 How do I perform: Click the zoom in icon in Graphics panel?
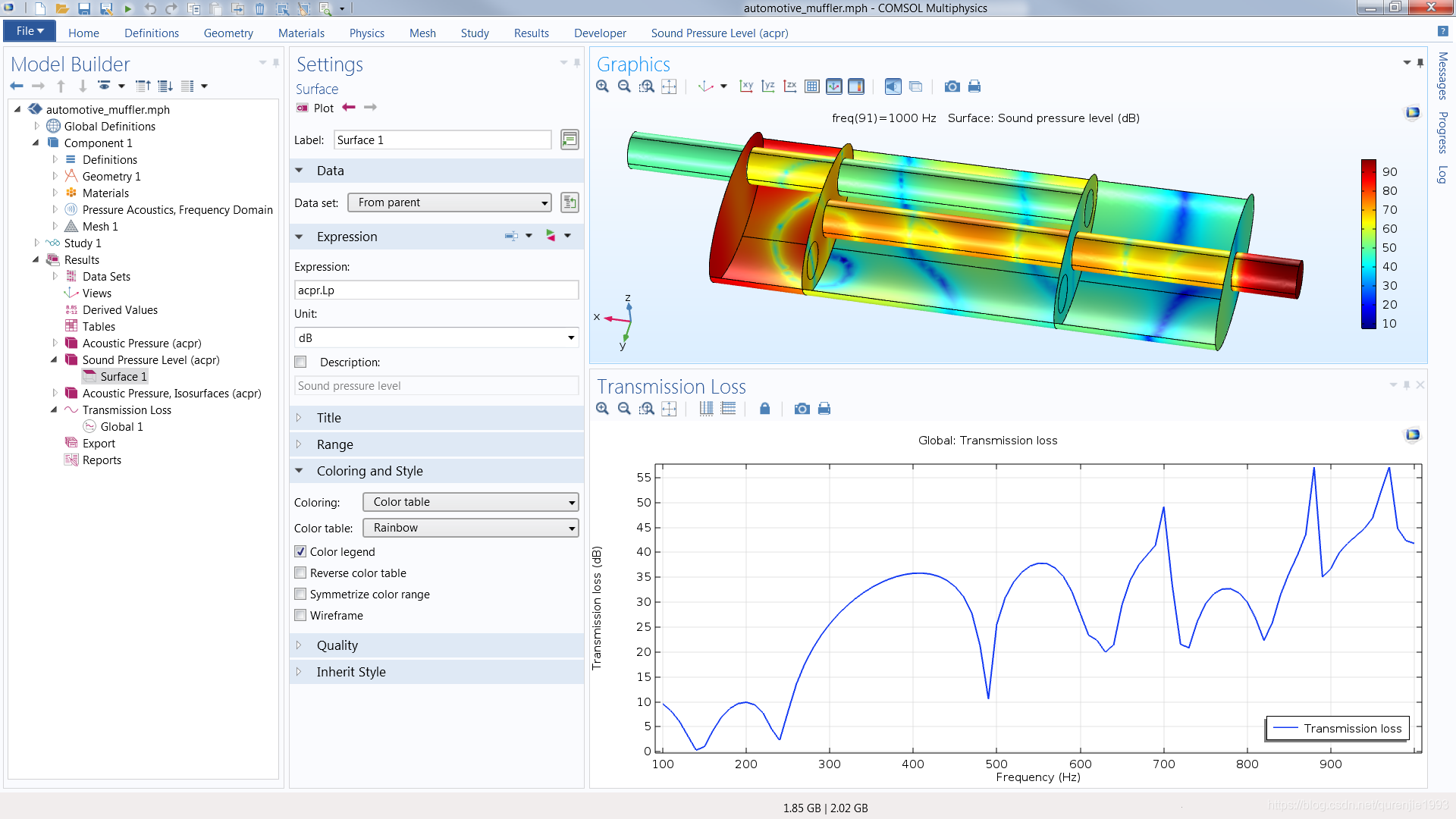click(604, 87)
